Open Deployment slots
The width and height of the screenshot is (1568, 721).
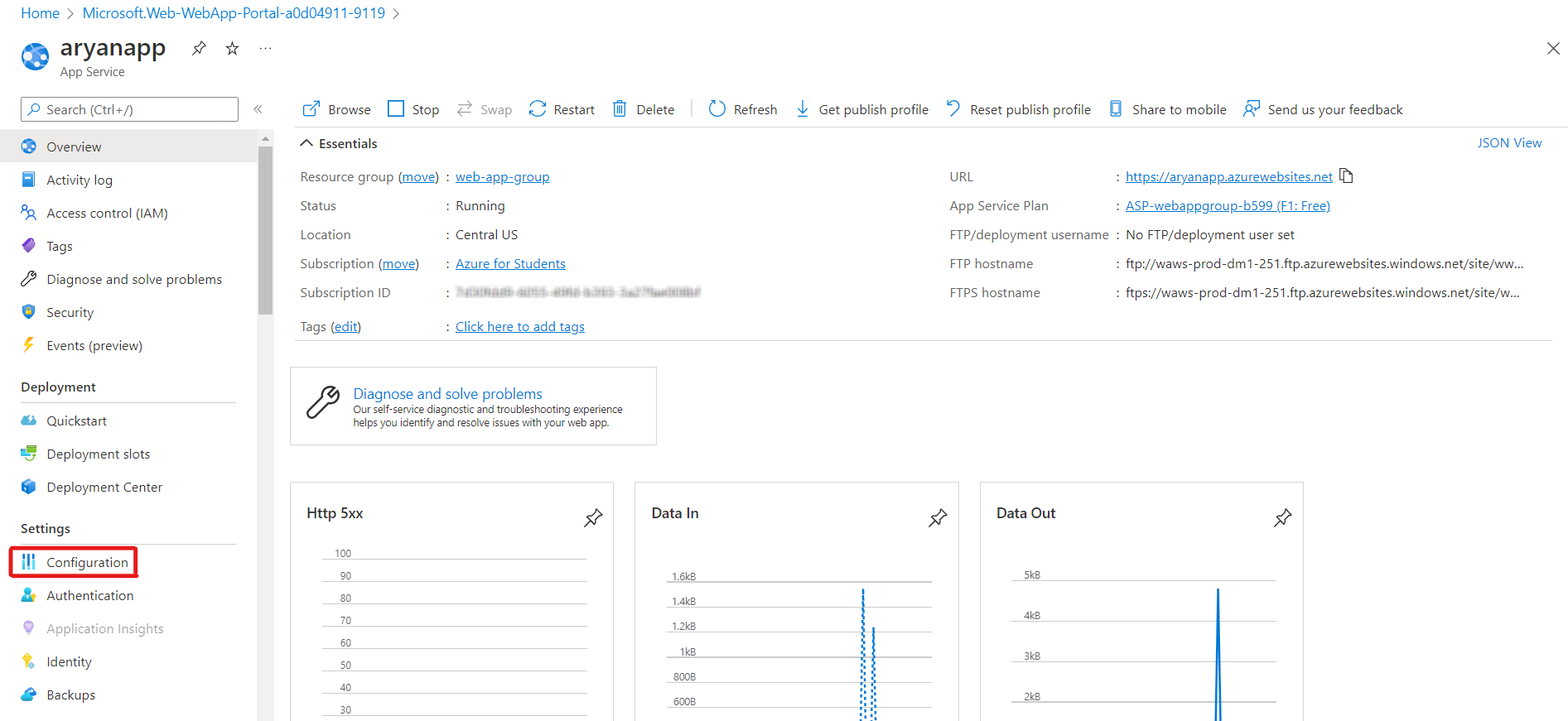click(128, 454)
